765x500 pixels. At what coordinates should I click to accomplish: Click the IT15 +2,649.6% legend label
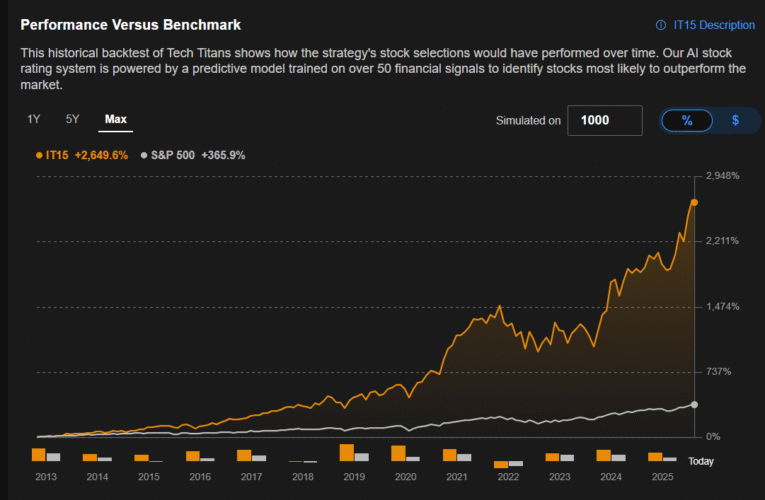click(x=86, y=155)
